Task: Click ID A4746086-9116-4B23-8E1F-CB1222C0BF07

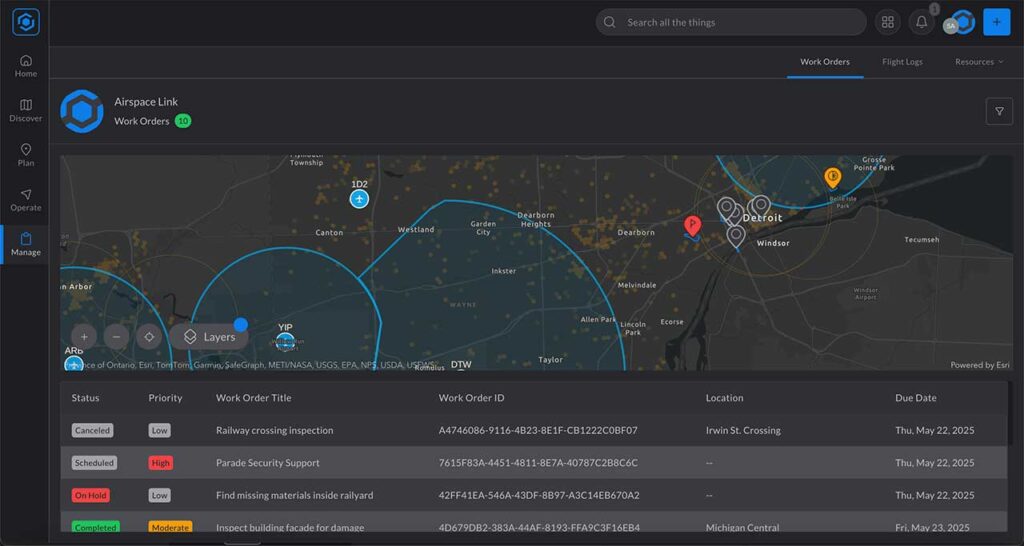Action: [x=538, y=430]
